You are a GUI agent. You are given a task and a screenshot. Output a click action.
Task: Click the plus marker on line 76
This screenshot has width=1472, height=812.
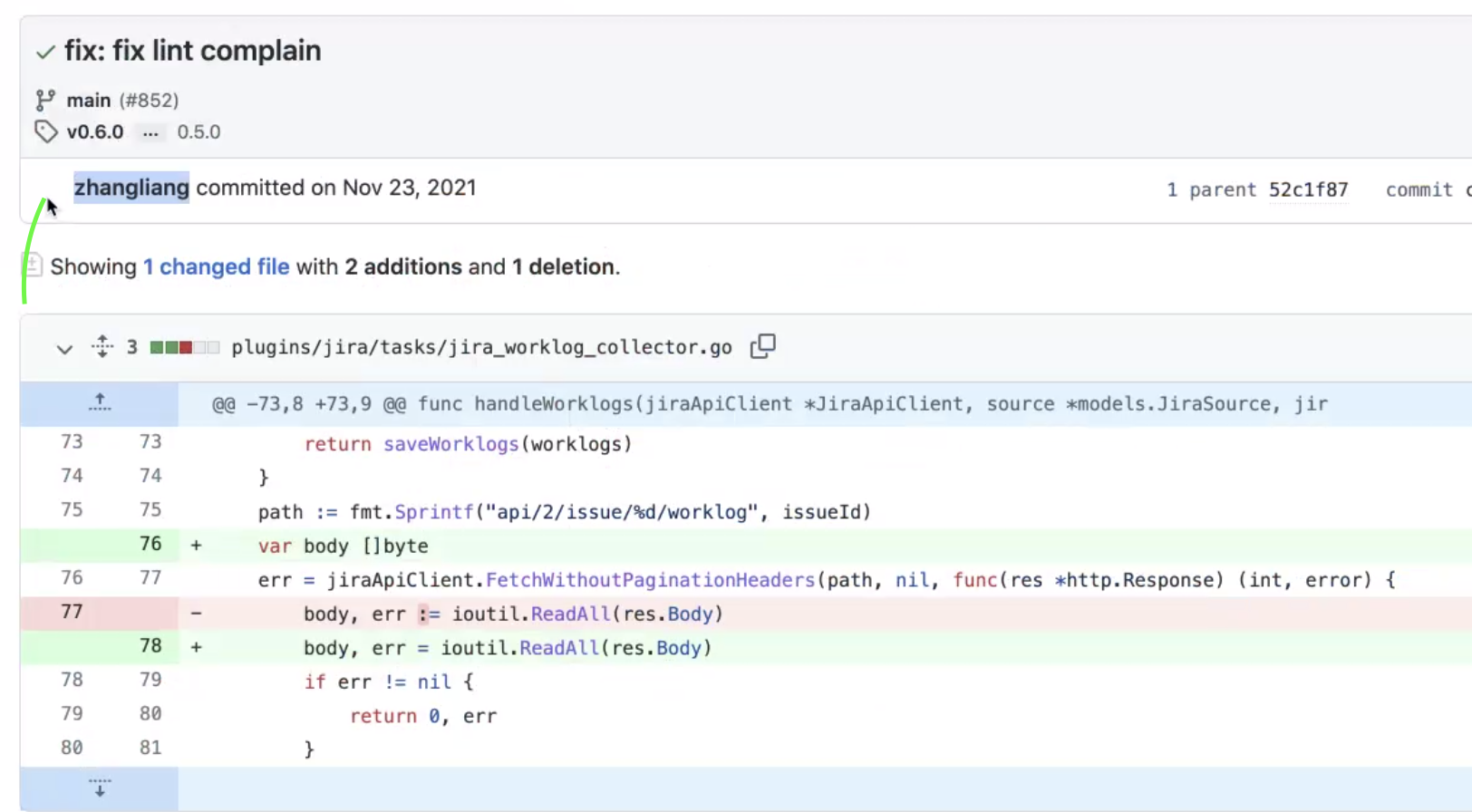click(196, 546)
